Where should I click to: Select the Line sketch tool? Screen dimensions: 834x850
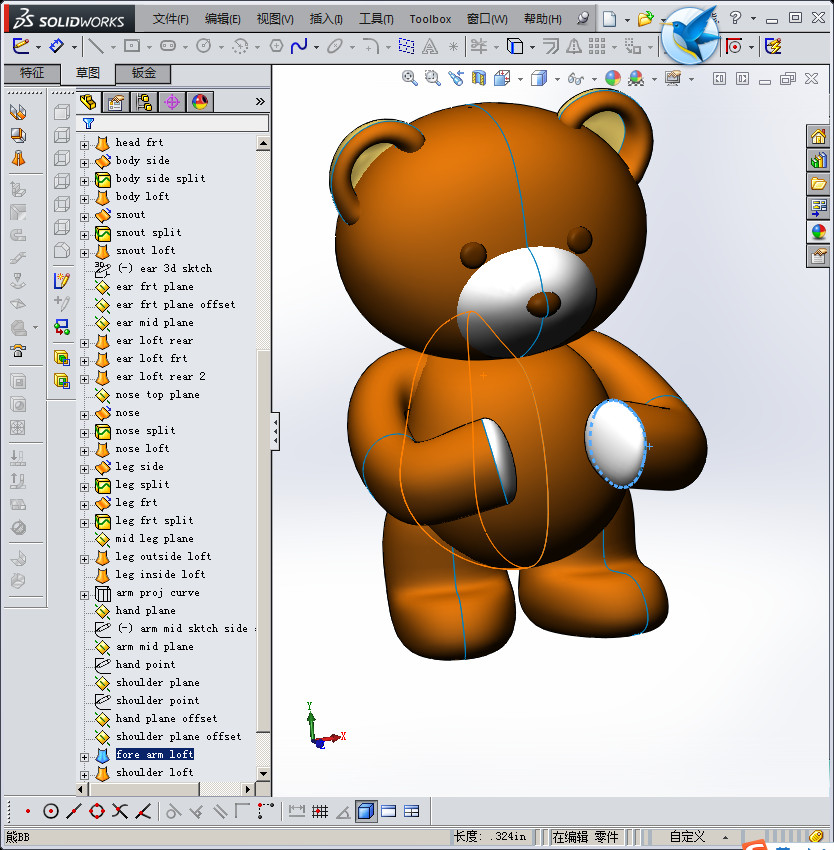pyautogui.click(x=97, y=47)
